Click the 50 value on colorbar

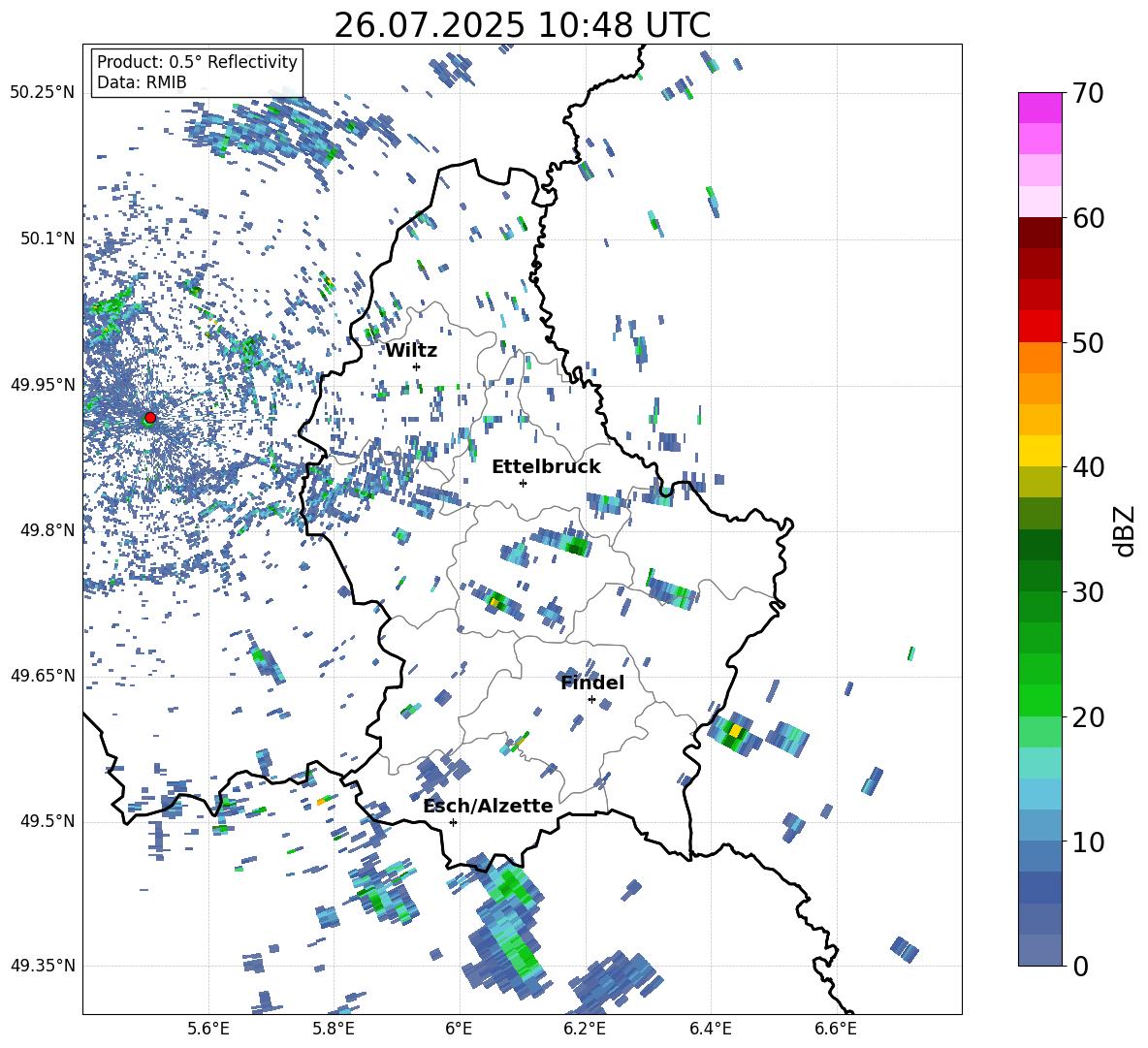1087,342
